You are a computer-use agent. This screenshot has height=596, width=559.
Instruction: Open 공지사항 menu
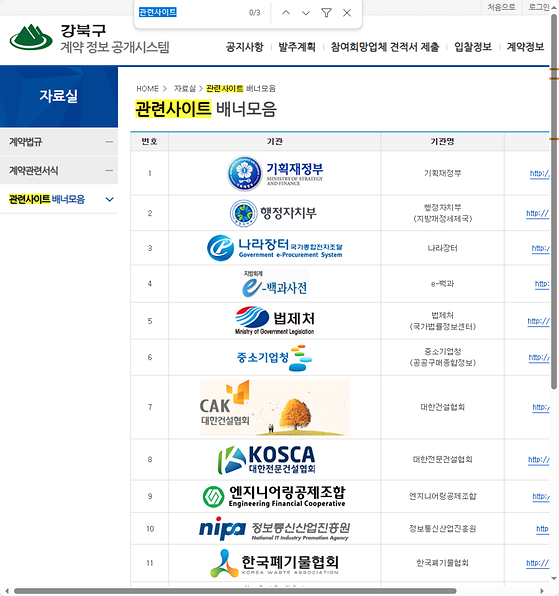pos(244,47)
